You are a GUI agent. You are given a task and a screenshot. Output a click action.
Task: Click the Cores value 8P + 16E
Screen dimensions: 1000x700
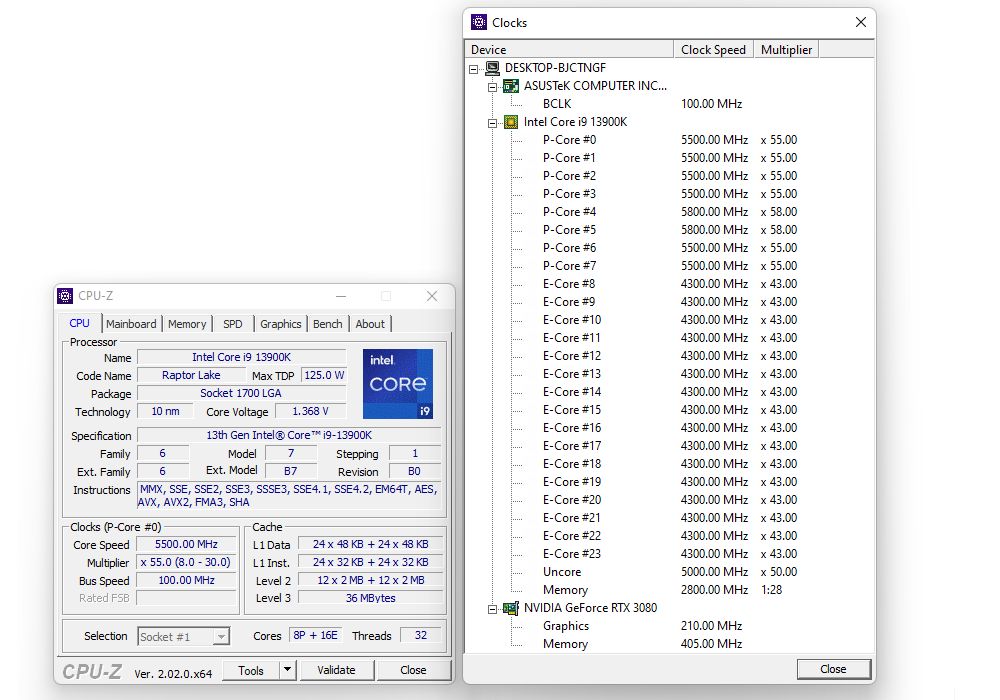pos(316,636)
